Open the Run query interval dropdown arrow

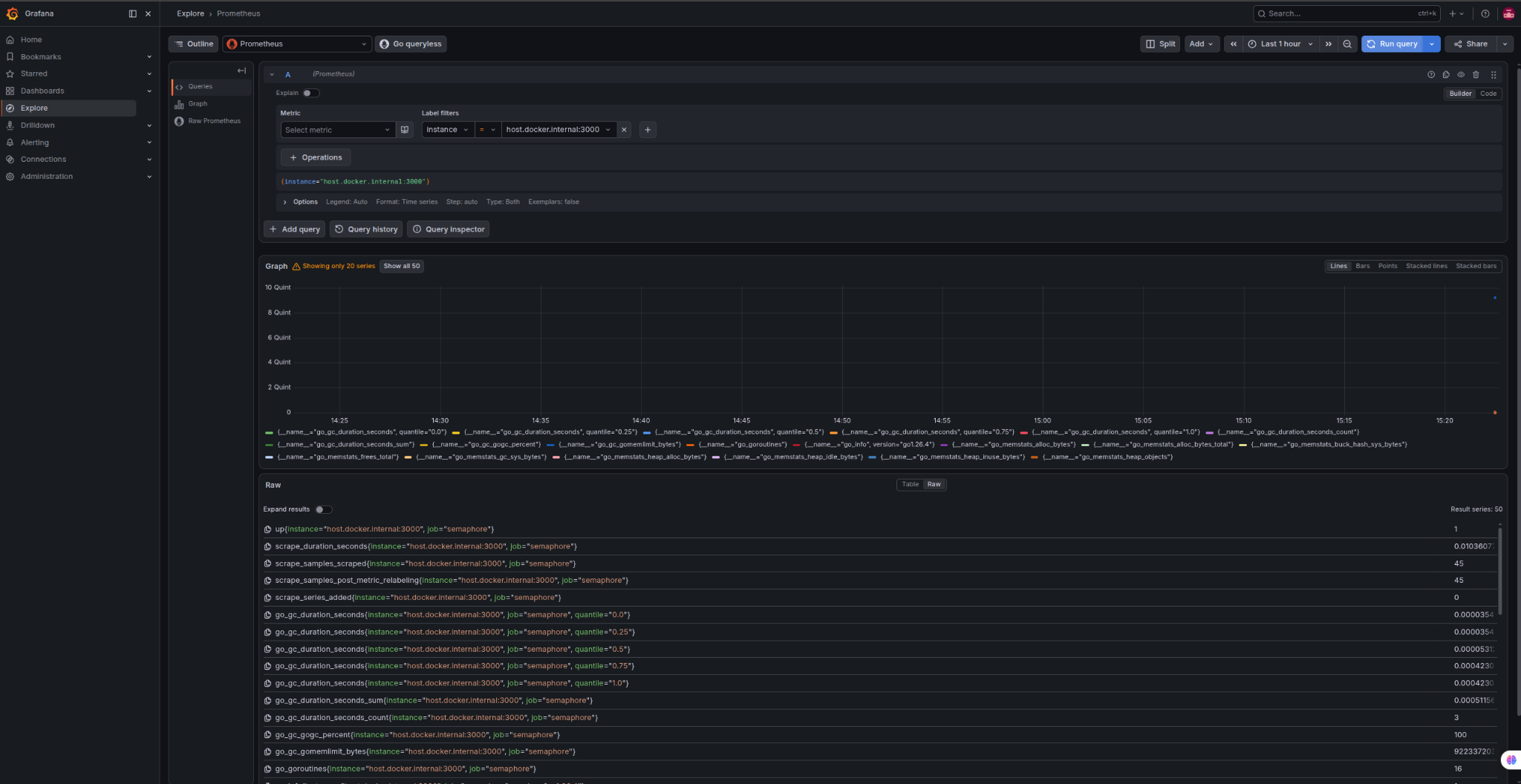click(1432, 44)
